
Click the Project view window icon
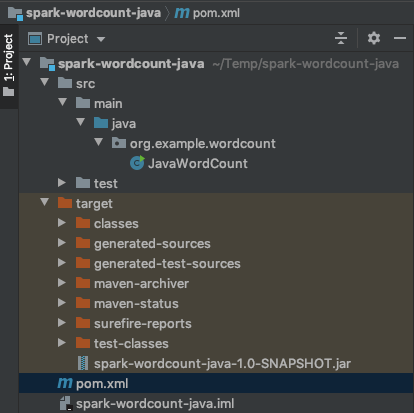[x=35, y=39]
